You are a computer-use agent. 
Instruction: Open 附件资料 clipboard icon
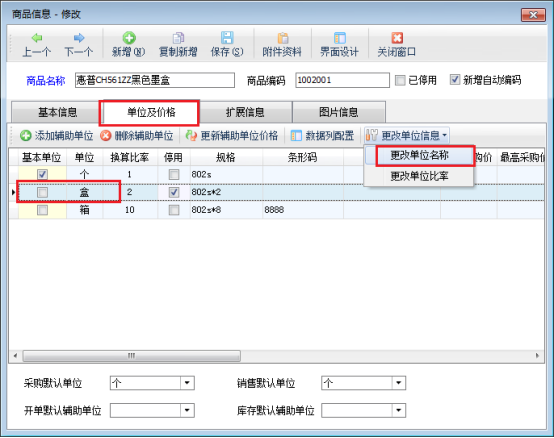coord(283,38)
